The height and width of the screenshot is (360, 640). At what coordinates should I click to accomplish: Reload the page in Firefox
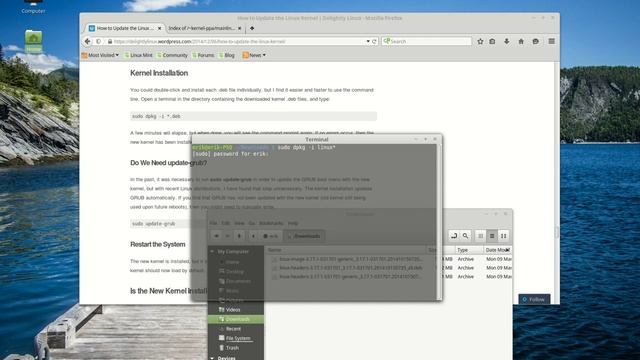(x=374, y=41)
